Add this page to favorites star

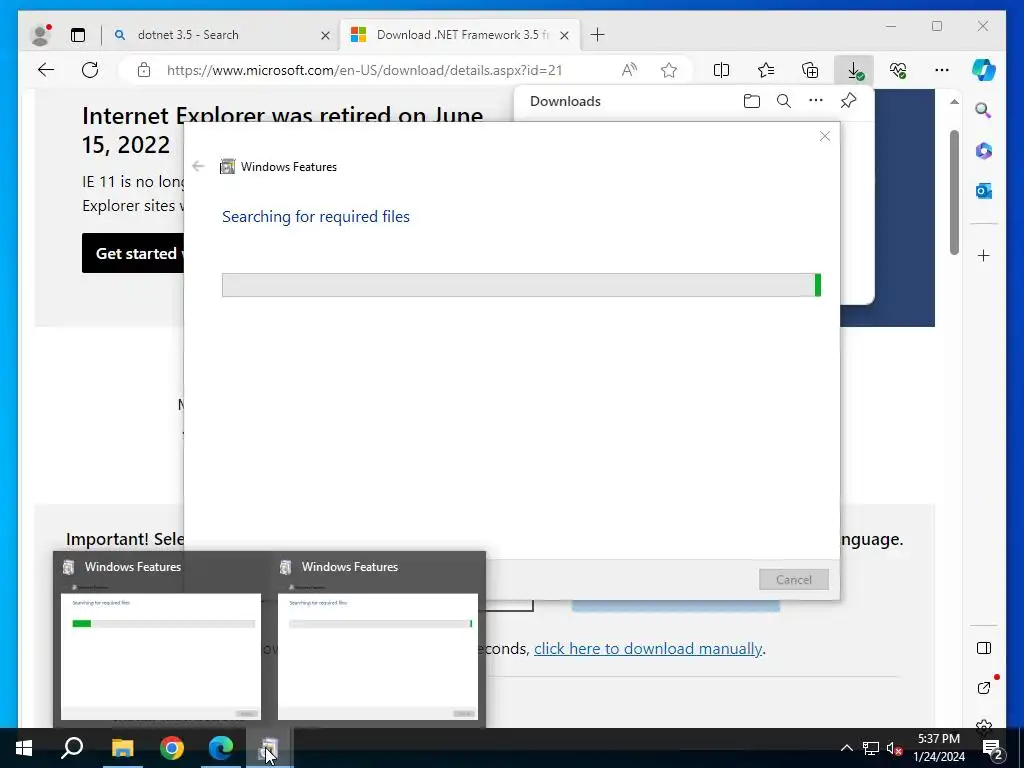(669, 70)
